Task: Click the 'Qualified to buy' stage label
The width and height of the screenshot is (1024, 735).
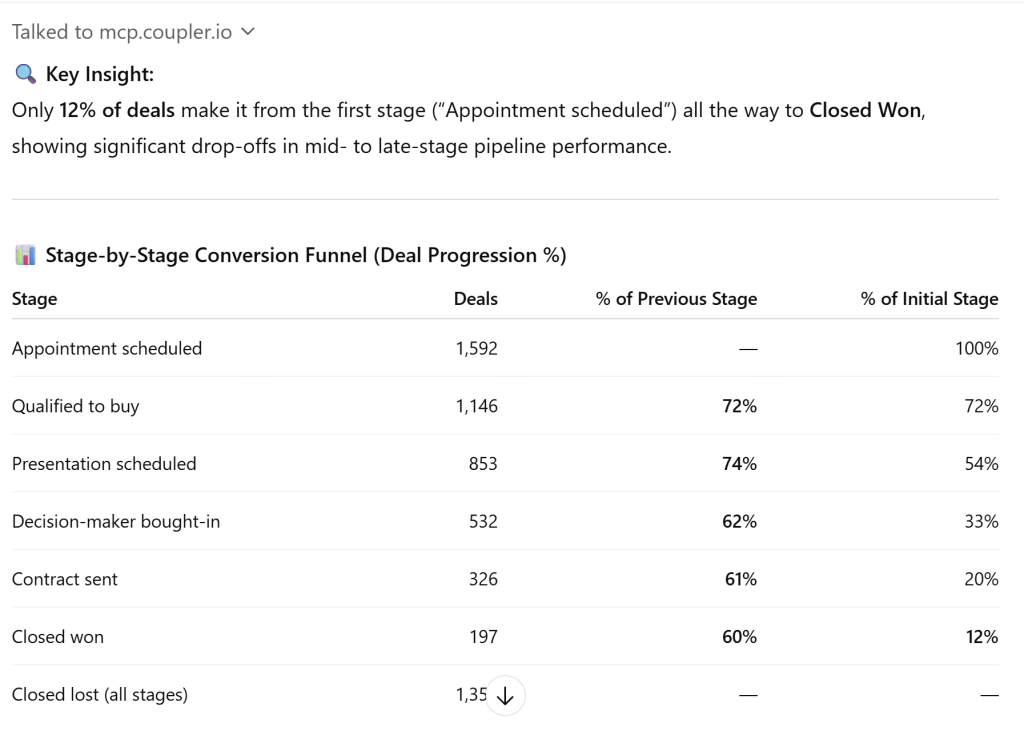Action: pos(76,407)
